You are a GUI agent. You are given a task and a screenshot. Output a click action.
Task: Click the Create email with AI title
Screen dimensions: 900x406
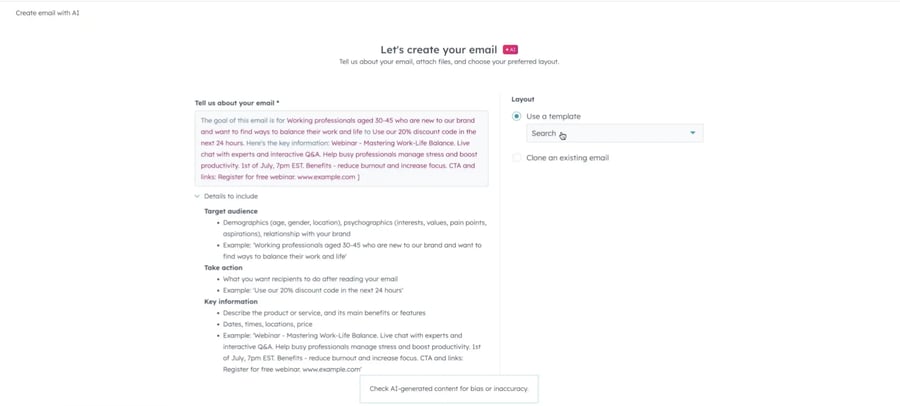pyautogui.click(x=47, y=13)
